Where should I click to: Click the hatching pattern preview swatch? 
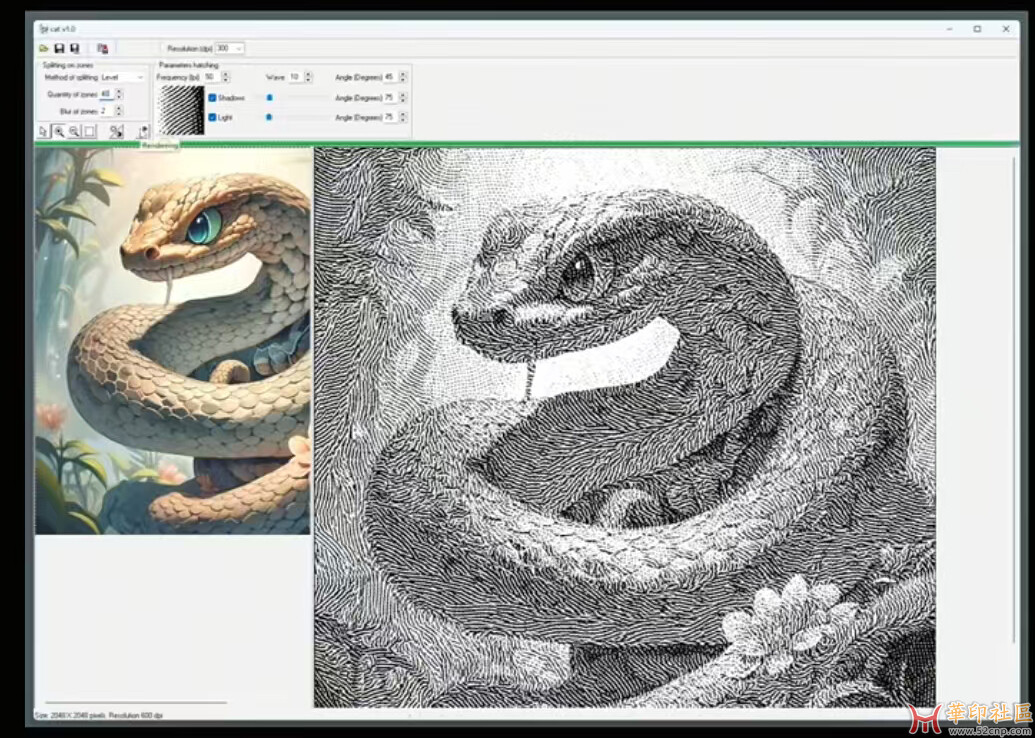[x=182, y=110]
